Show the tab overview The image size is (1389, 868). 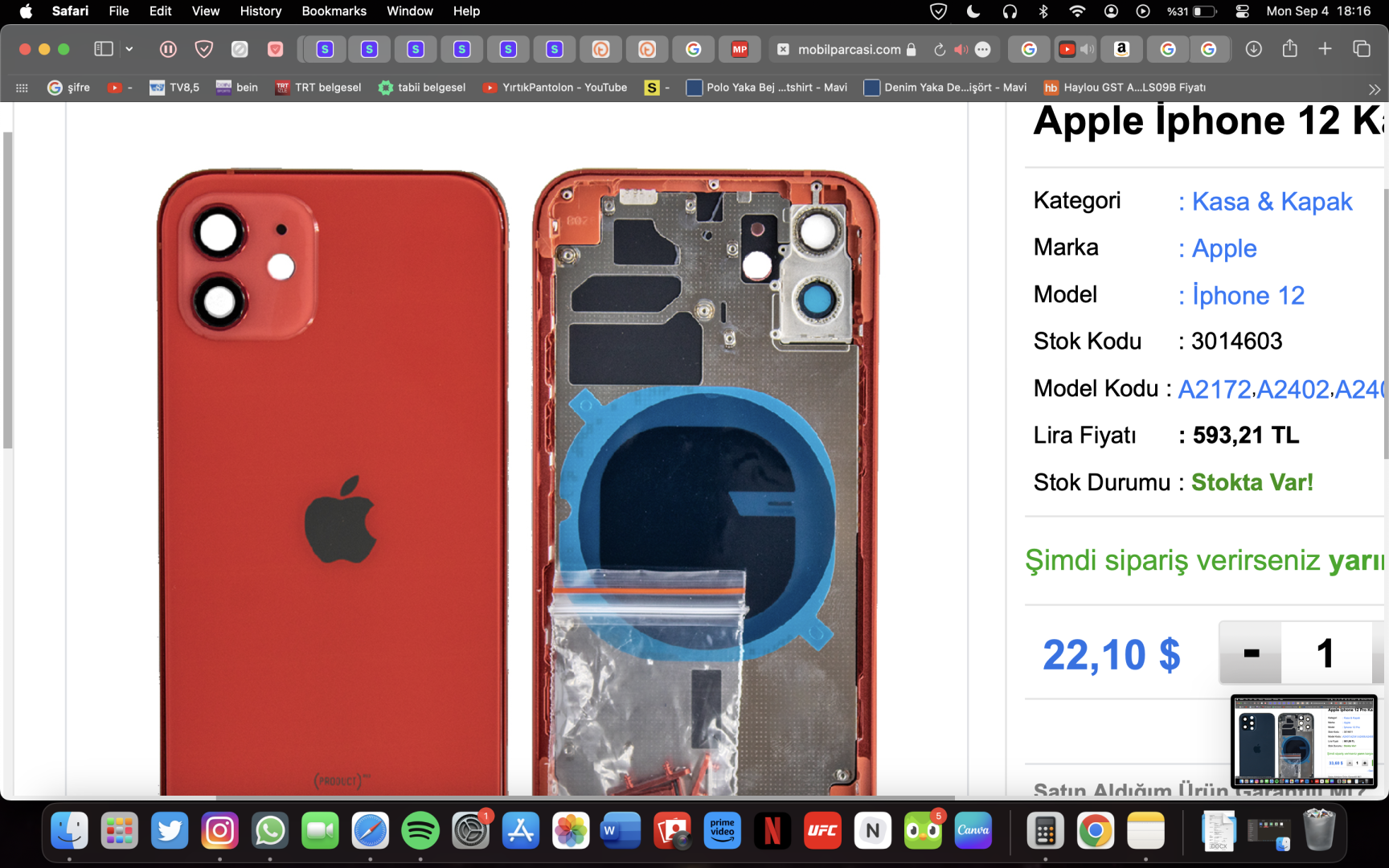point(1362,49)
